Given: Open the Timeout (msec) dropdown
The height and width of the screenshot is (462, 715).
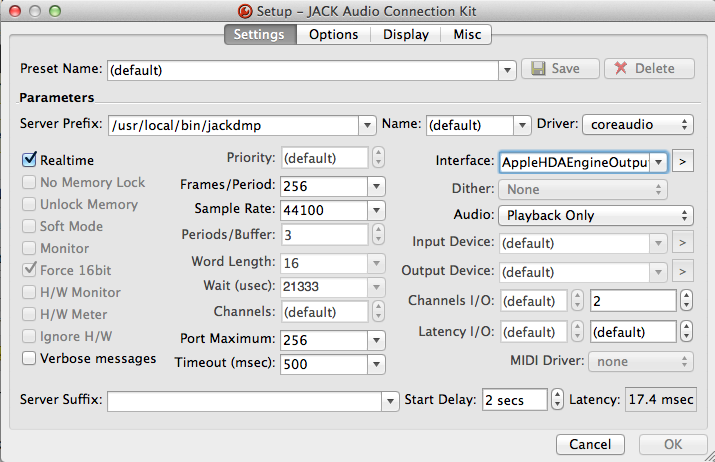Looking at the screenshot, I should 376,364.
